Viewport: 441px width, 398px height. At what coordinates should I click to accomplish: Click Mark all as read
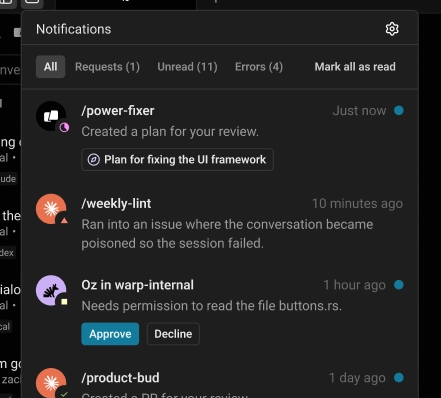pyautogui.click(x=355, y=67)
